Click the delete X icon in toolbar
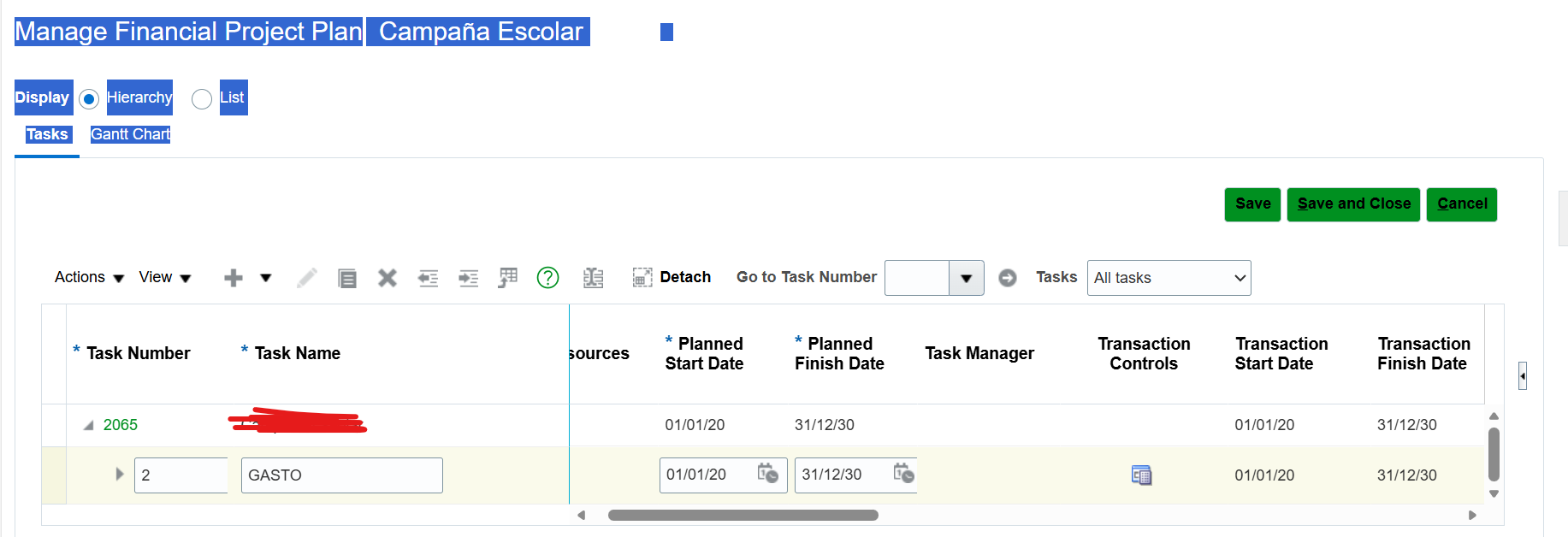This screenshot has width=1568, height=537. [x=388, y=278]
